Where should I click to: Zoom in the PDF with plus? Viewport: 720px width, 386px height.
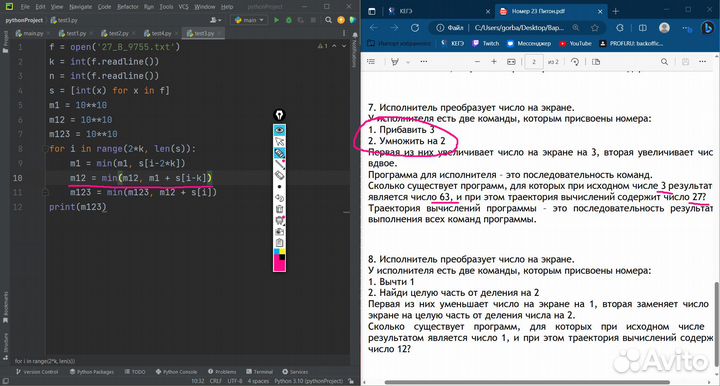click(494, 62)
